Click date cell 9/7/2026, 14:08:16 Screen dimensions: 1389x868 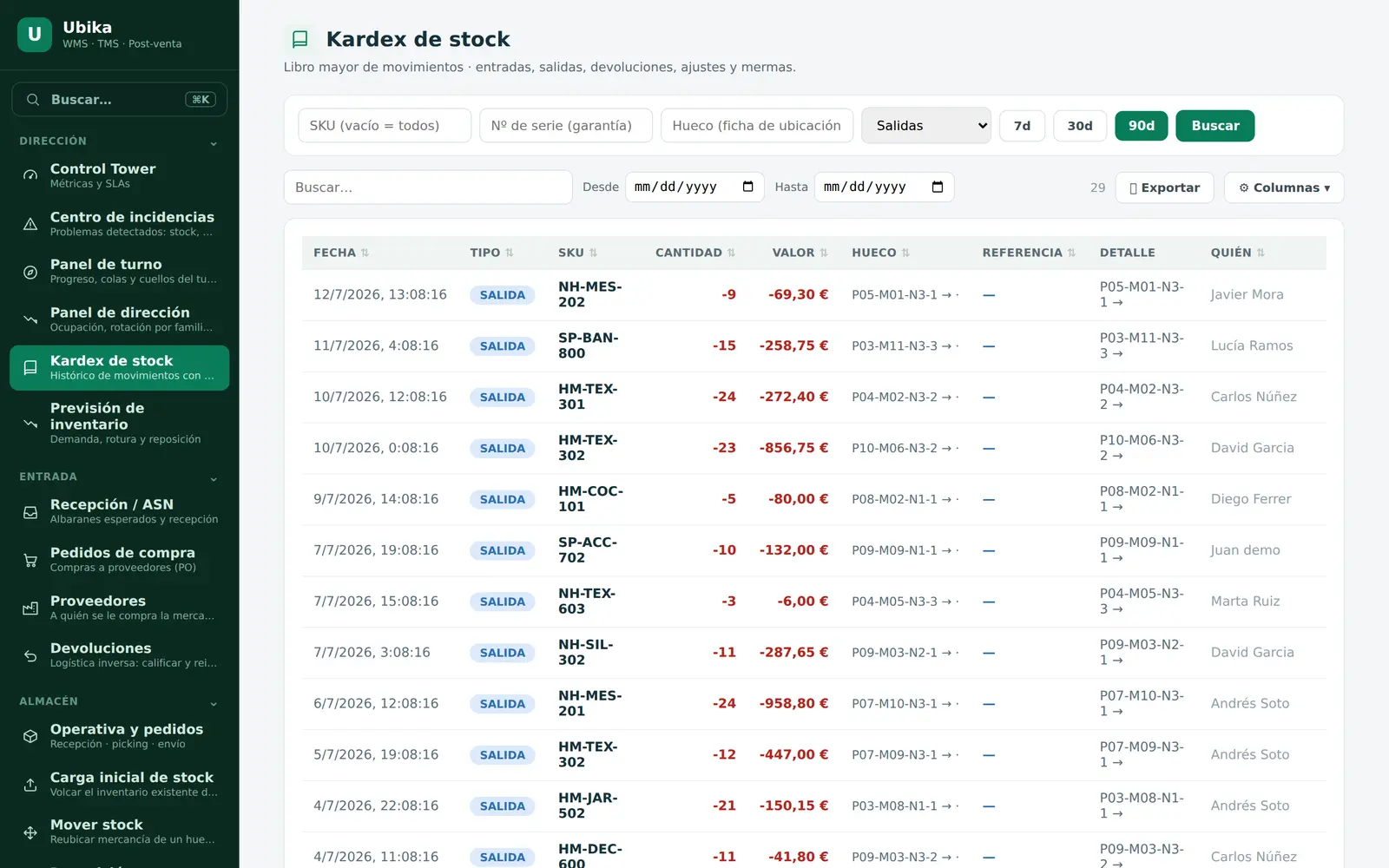[x=376, y=499]
